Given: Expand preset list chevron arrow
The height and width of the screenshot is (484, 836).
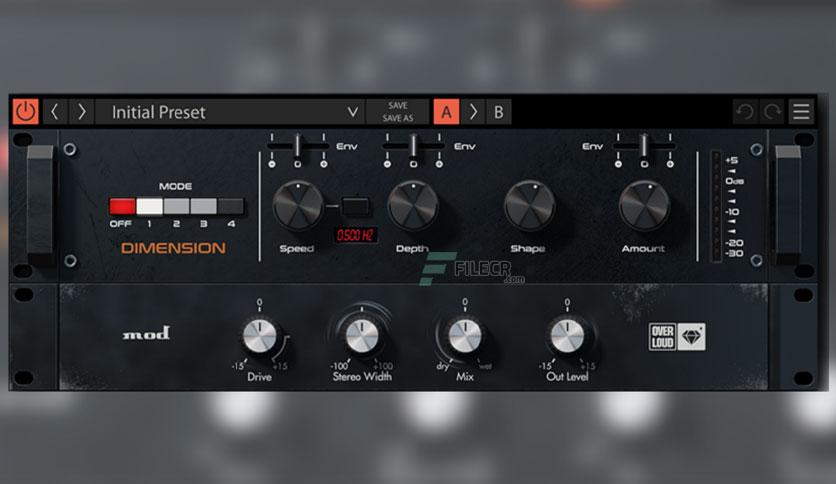Looking at the screenshot, I should (x=352, y=112).
